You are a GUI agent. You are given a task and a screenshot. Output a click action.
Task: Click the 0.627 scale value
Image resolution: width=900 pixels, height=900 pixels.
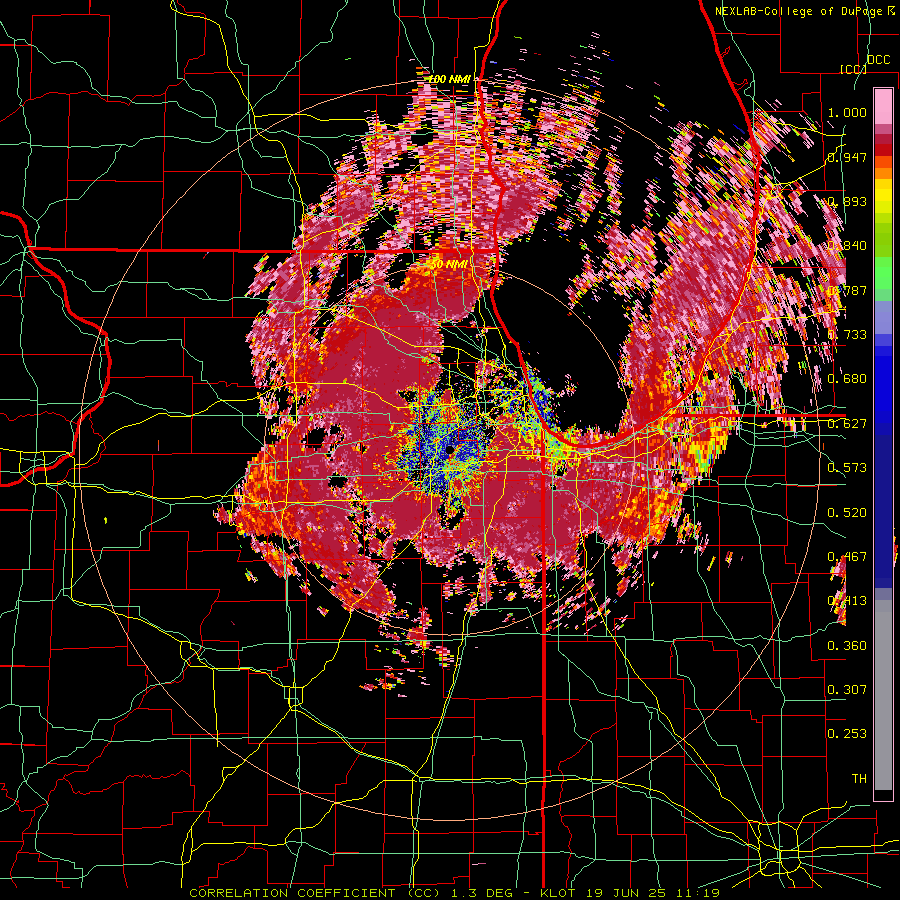pos(847,424)
